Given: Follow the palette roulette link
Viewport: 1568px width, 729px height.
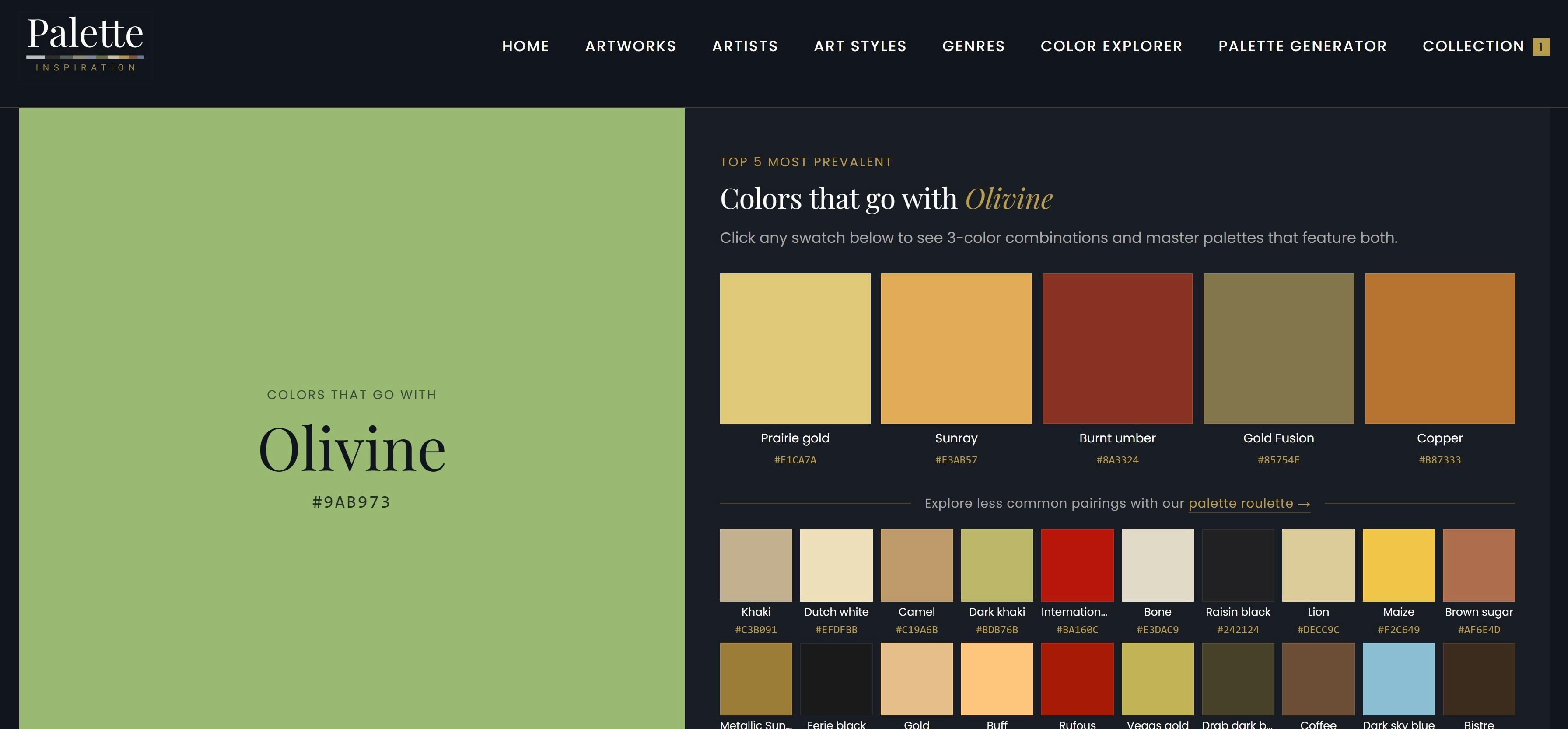Looking at the screenshot, I should (1249, 504).
